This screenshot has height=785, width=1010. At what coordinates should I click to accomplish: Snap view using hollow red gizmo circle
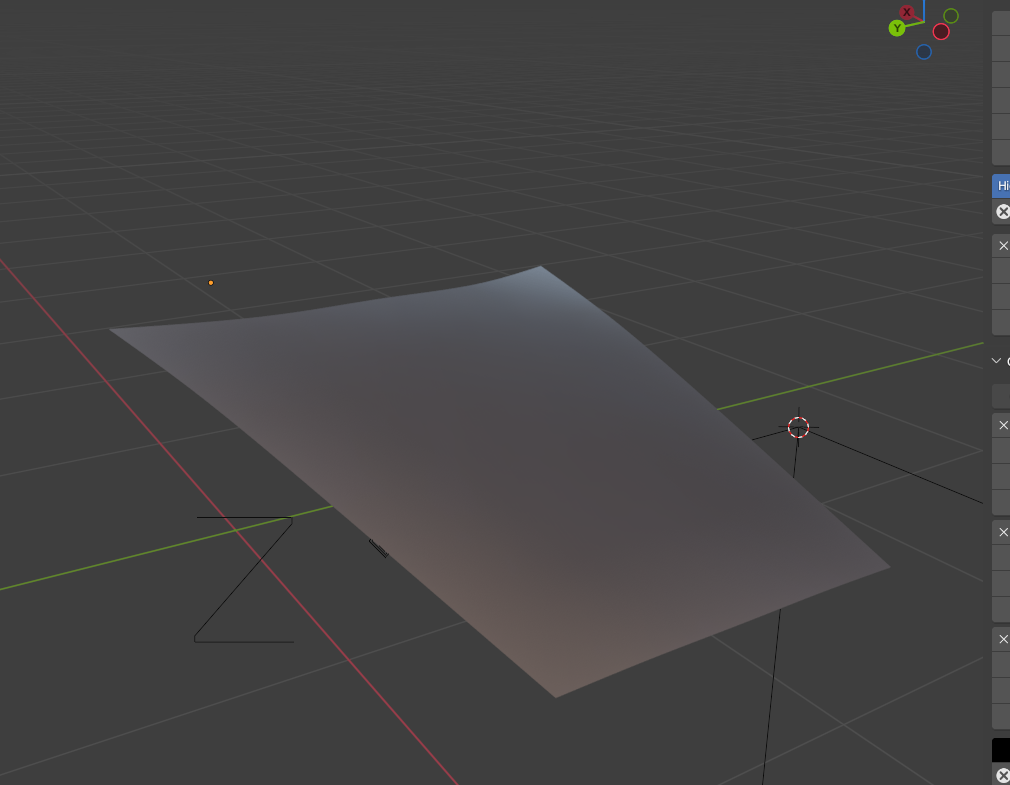click(x=941, y=32)
